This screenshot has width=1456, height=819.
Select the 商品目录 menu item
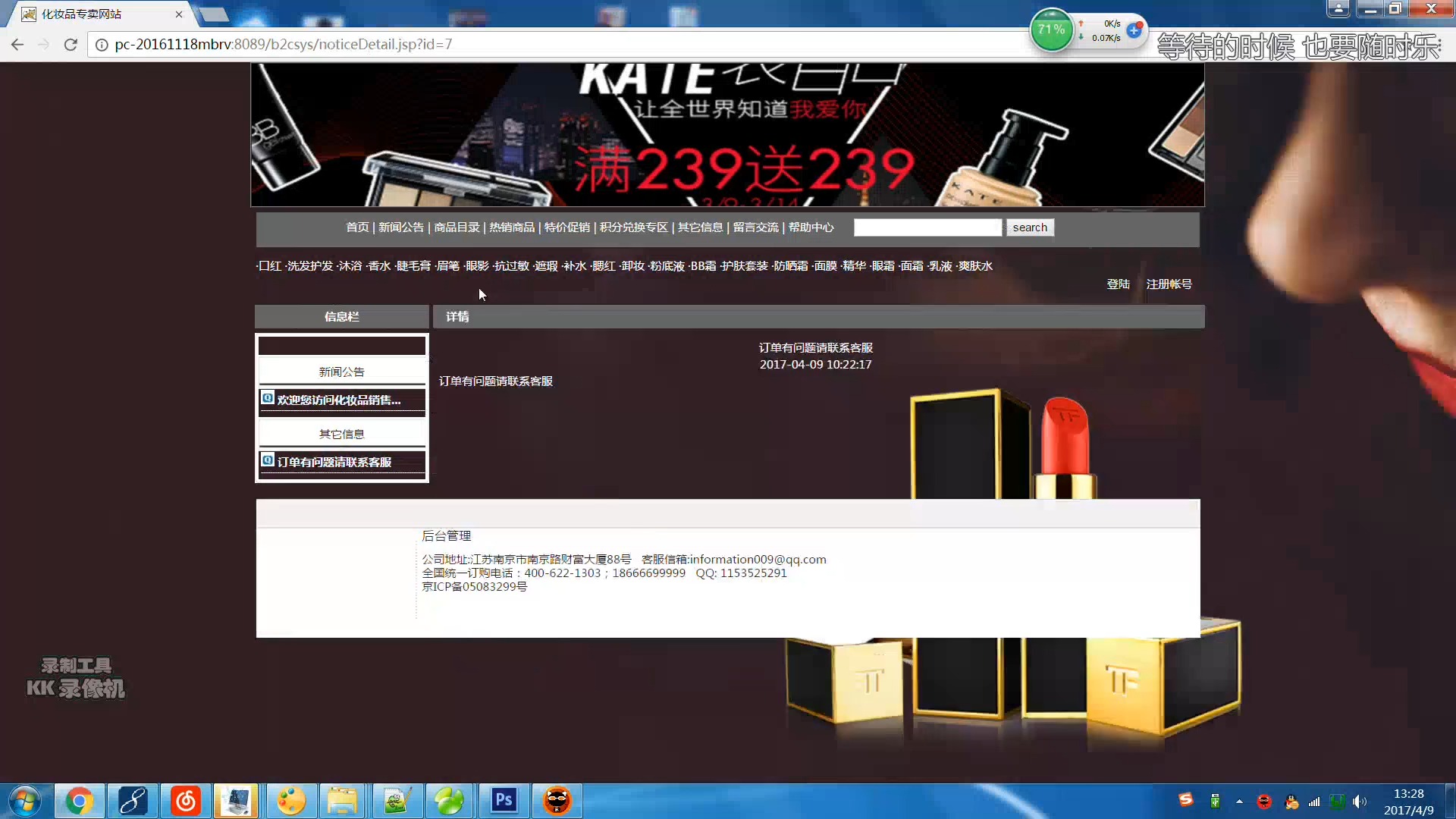pyautogui.click(x=456, y=227)
